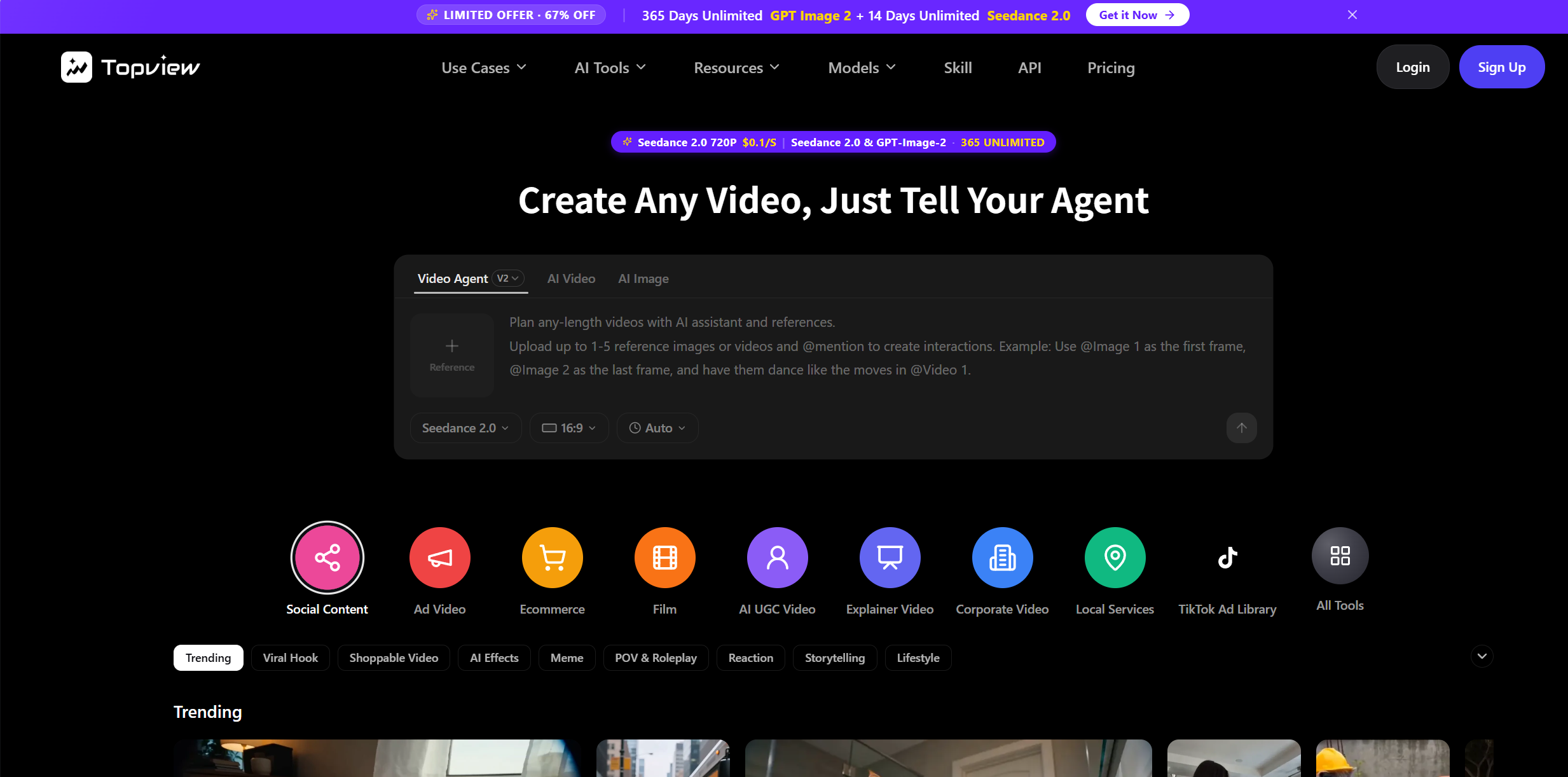Image resolution: width=1568 pixels, height=777 pixels.
Task: Filter by Lifestyle
Action: 918,657
